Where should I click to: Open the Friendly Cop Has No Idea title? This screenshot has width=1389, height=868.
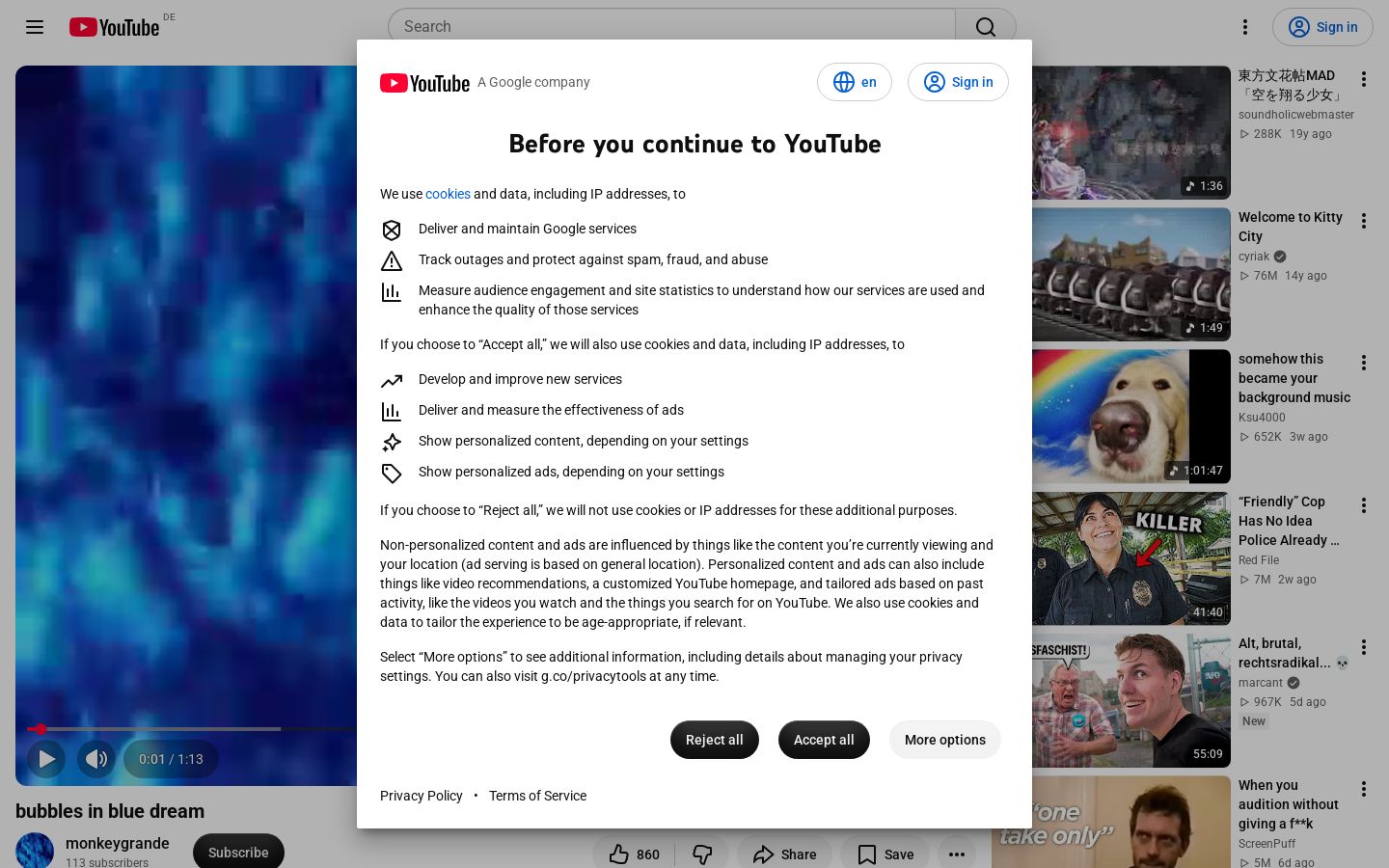click(x=1290, y=521)
